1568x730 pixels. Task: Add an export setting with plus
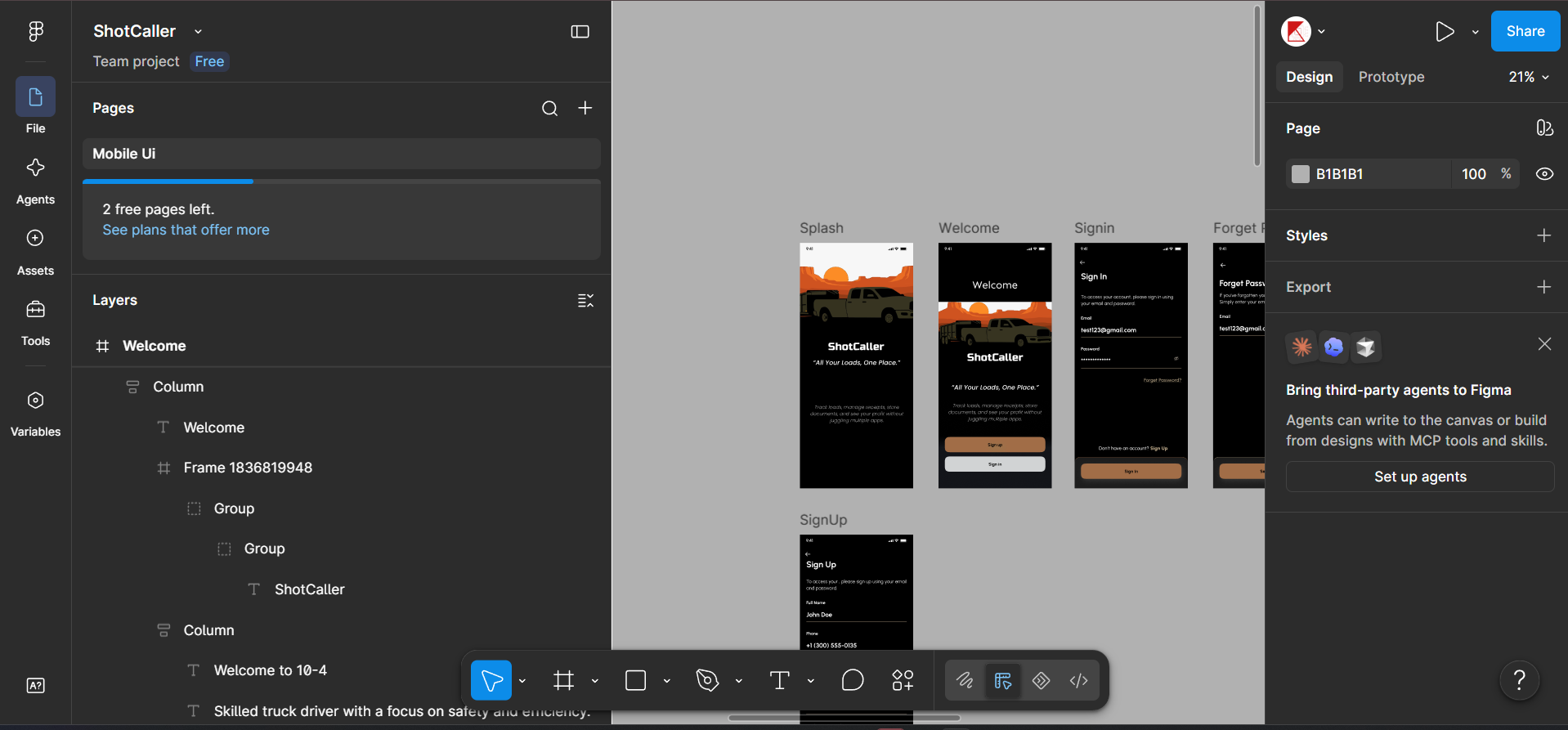point(1544,287)
